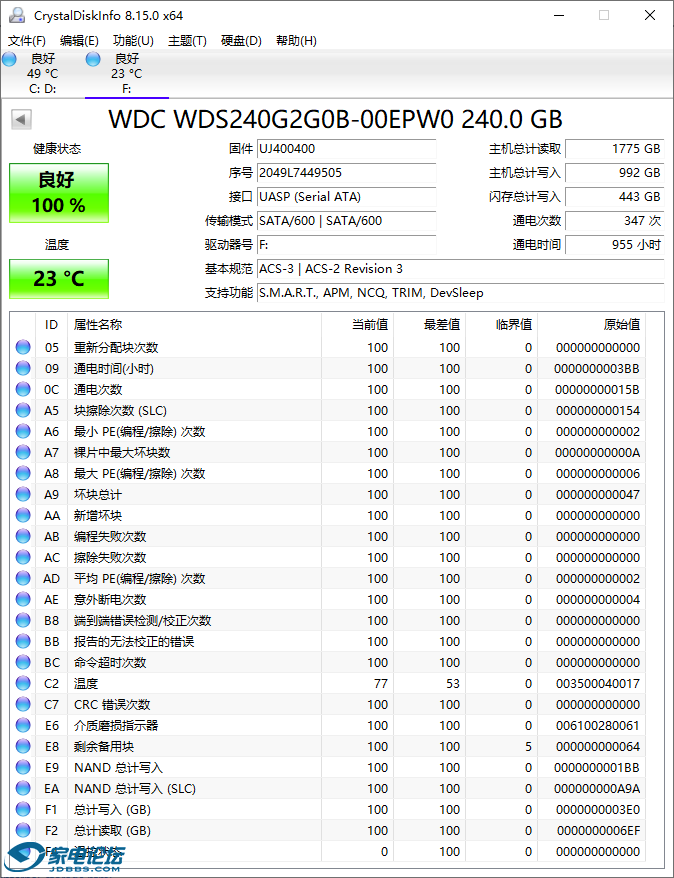The height and width of the screenshot is (878, 674).
Task: Click the interface field UASP (Serial ATA)
Action: [x=347, y=197]
